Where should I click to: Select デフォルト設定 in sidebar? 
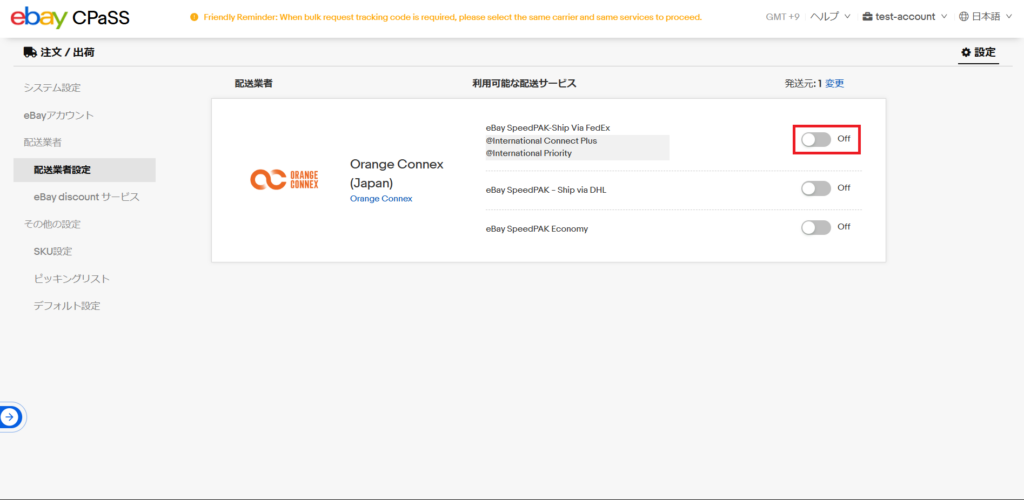(x=67, y=305)
